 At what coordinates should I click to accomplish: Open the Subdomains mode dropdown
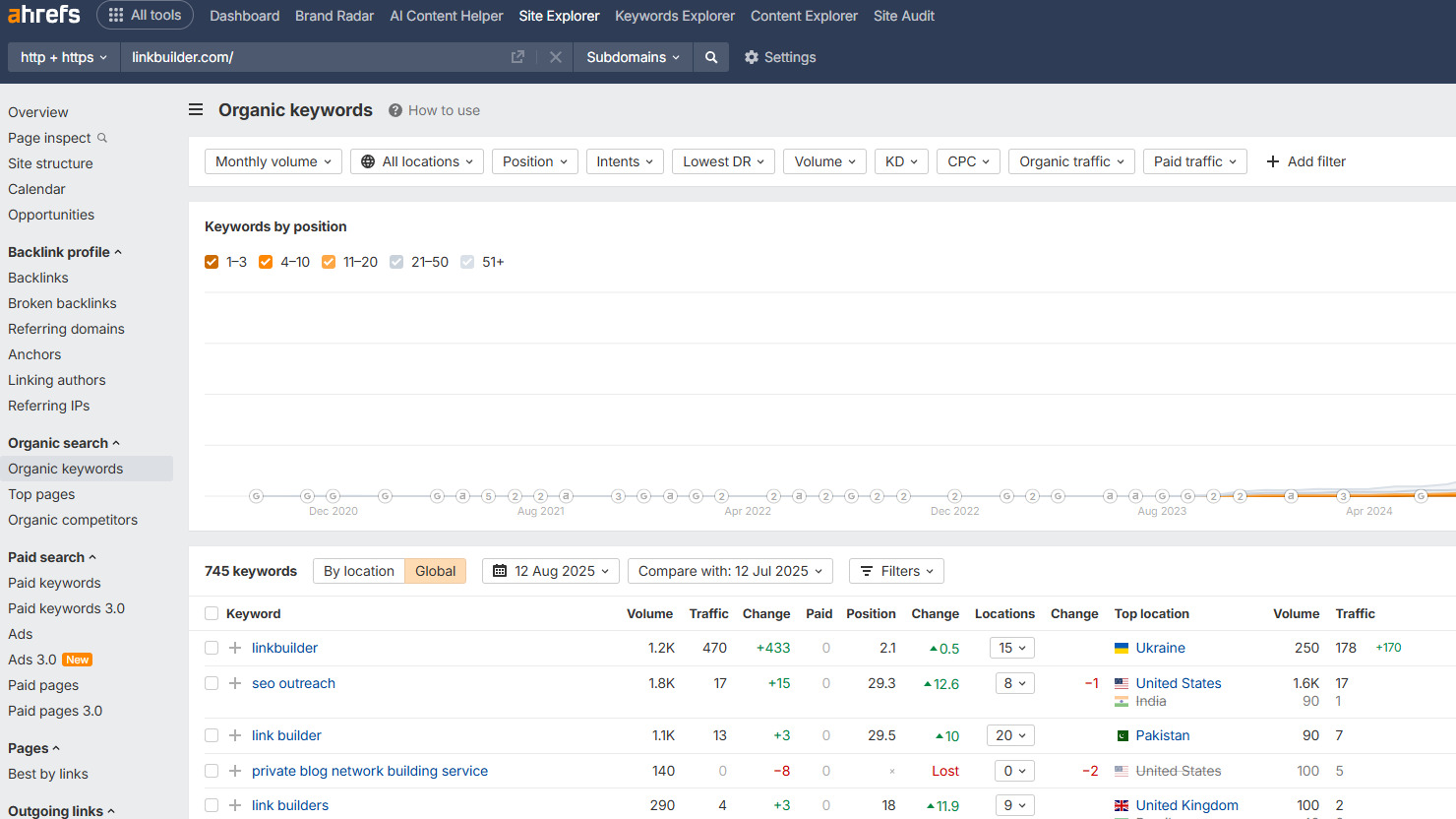pos(633,57)
